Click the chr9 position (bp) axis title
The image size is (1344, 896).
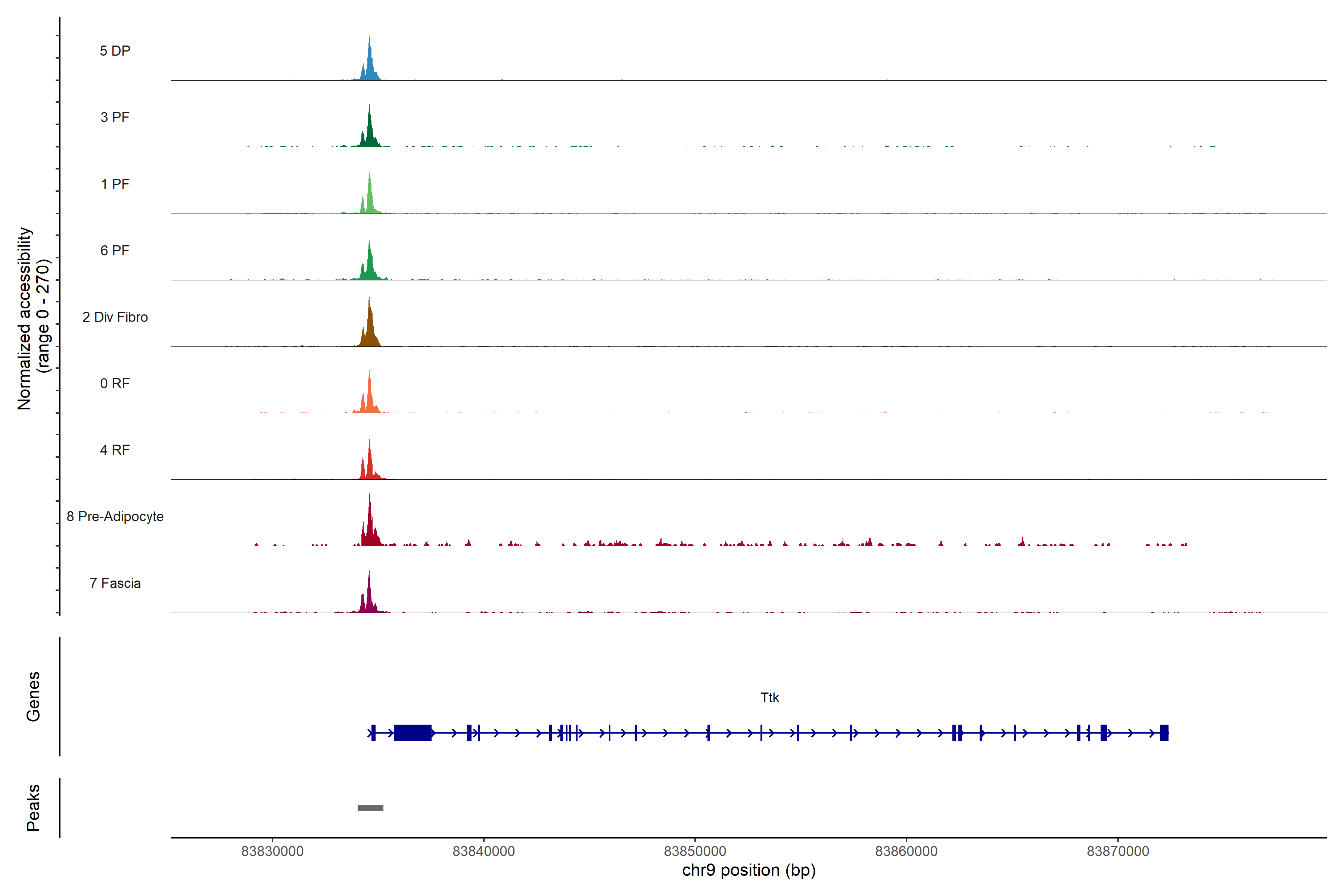click(x=749, y=870)
